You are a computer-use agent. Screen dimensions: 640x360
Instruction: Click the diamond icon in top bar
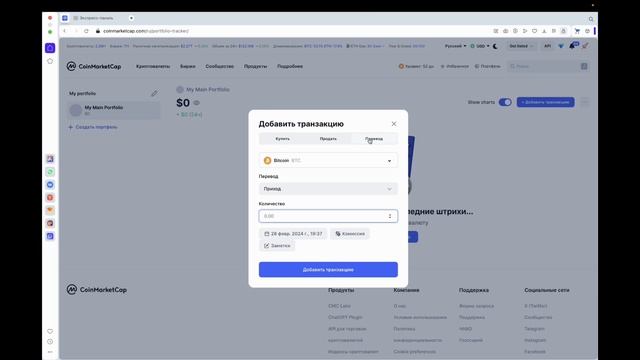pos(561,46)
